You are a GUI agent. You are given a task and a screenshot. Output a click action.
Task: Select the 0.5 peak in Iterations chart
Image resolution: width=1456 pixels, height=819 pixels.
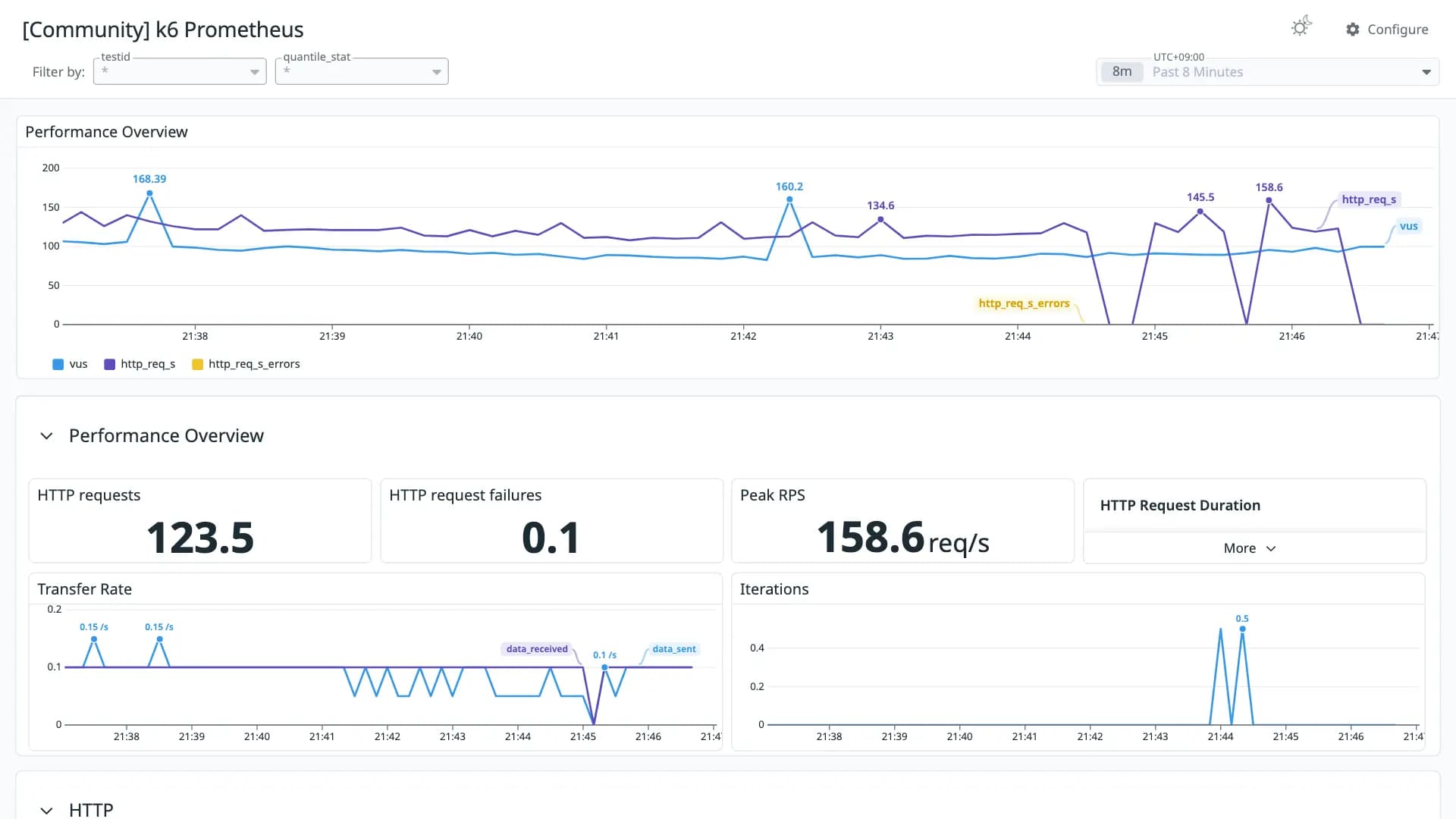click(x=1242, y=629)
